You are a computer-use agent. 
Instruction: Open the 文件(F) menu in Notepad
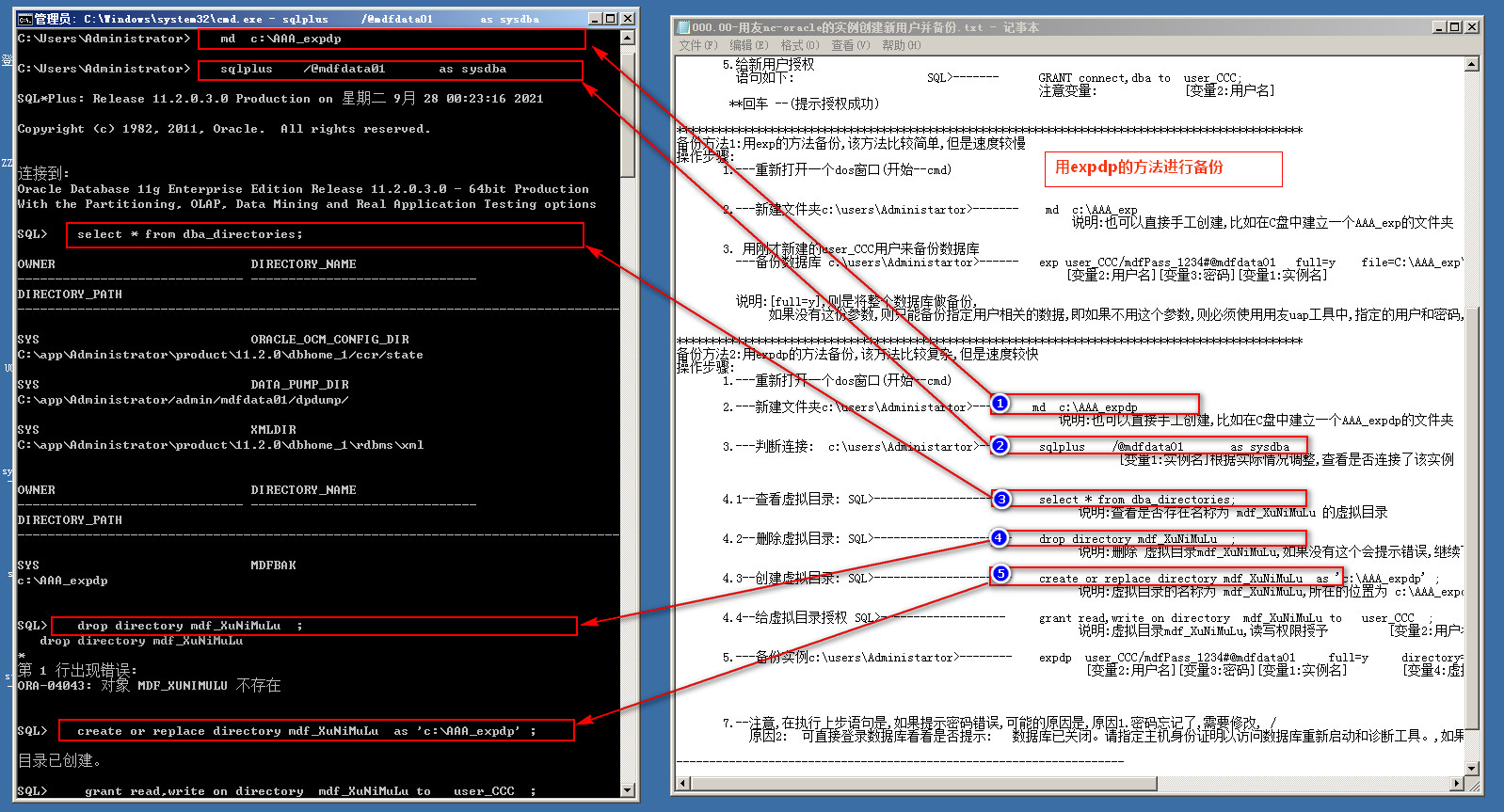697,45
